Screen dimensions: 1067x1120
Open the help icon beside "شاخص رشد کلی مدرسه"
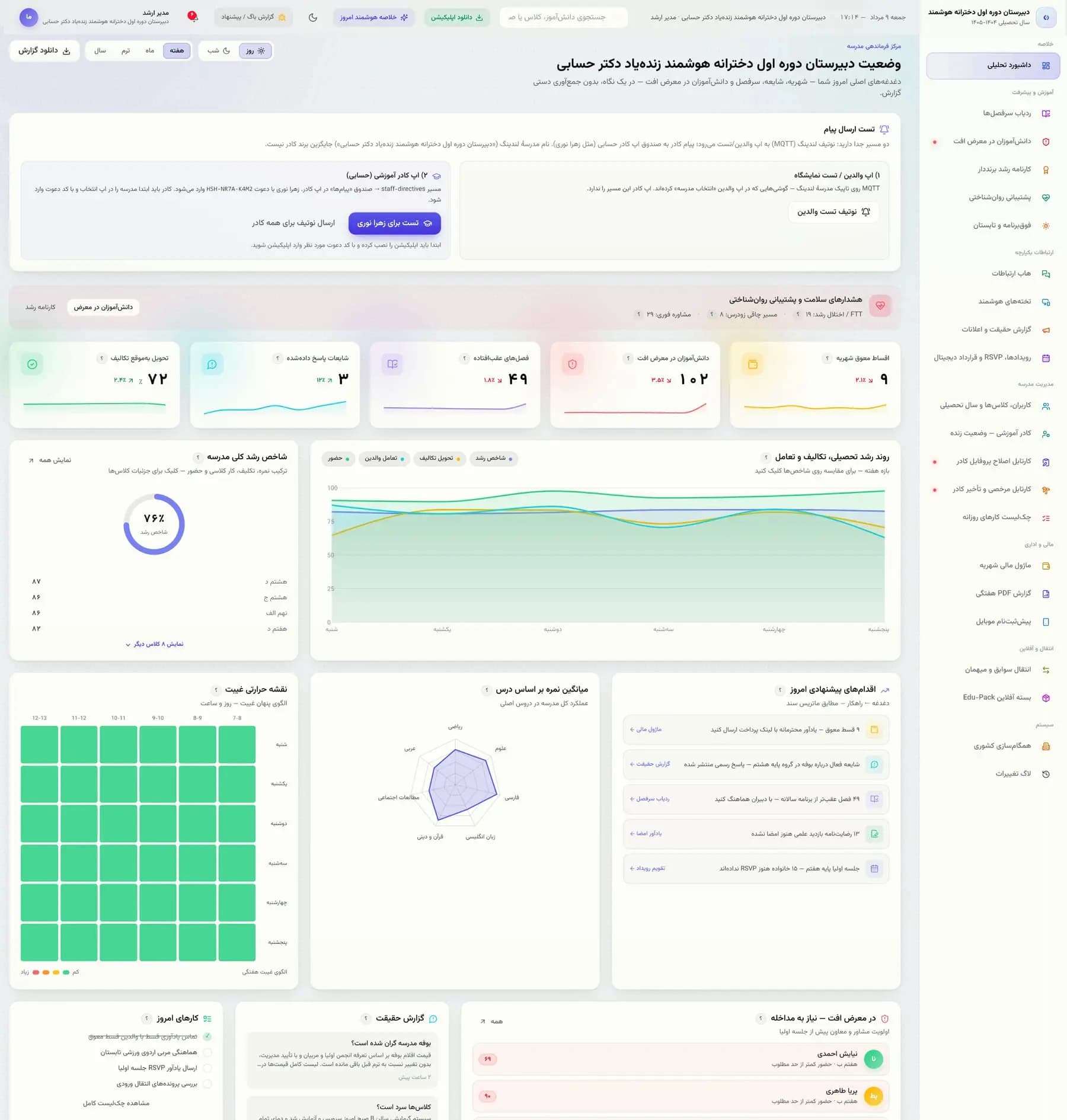198,457
